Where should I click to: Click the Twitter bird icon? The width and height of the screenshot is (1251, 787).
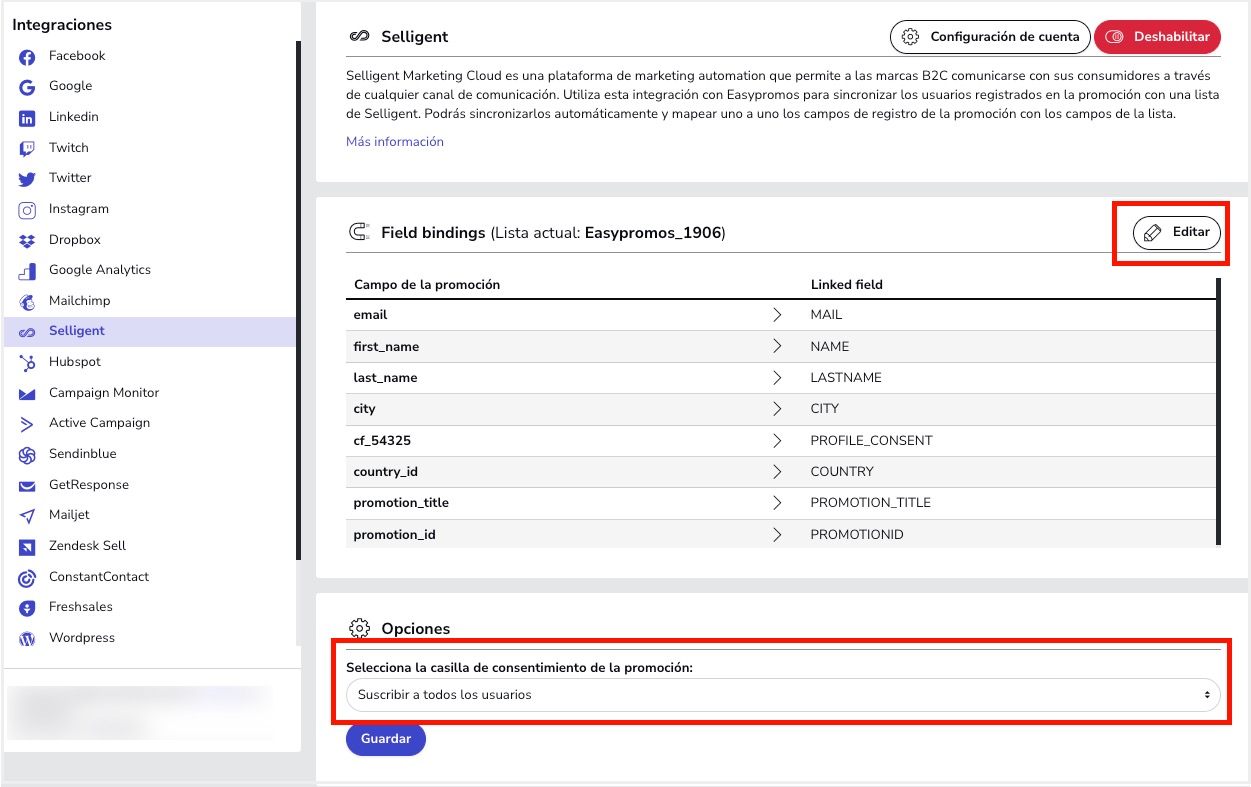[x=28, y=179]
